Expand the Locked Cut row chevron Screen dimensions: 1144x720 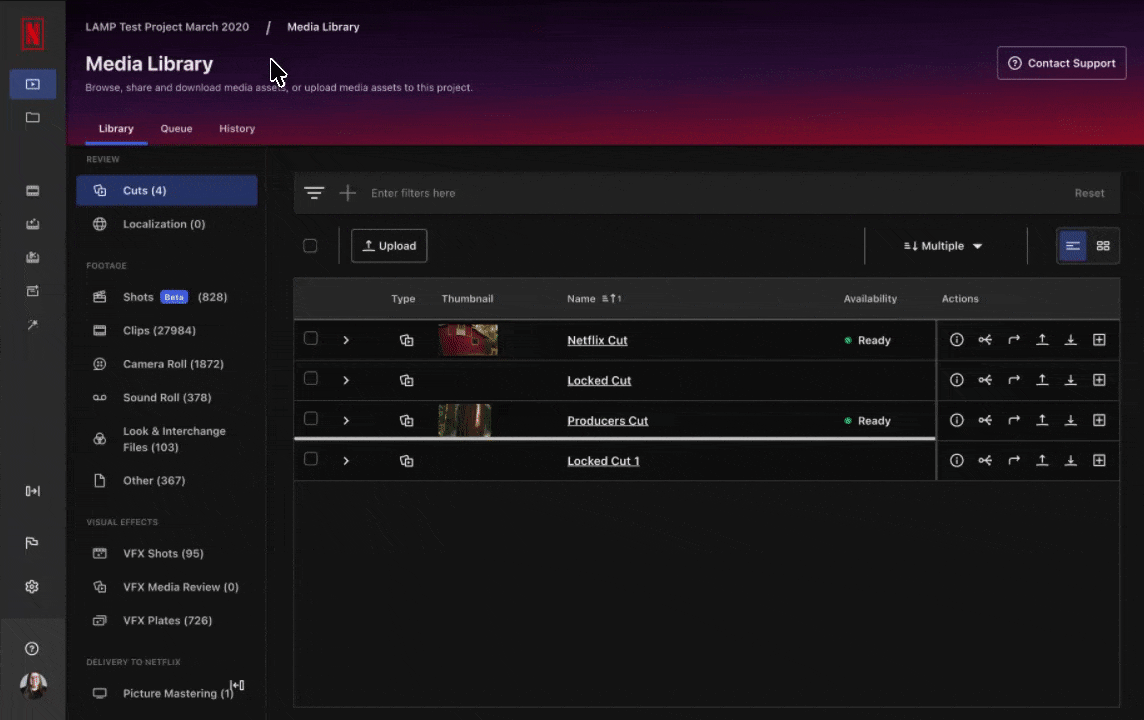[346, 380]
